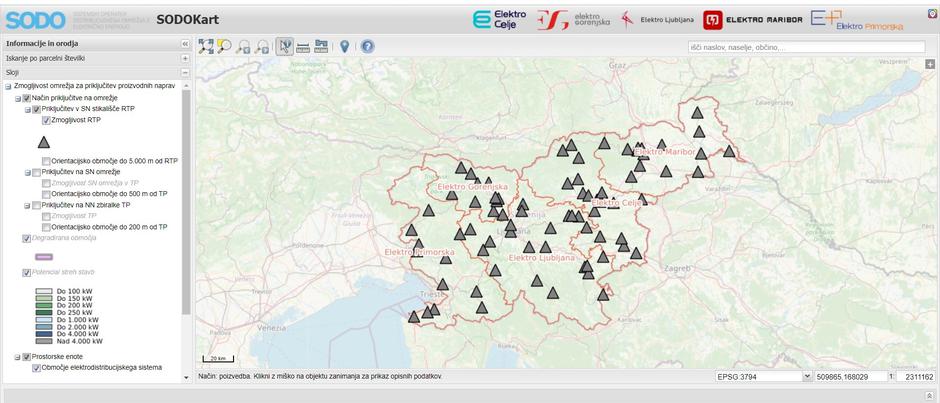The height and width of the screenshot is (403, 940).
Task: Expand the Iskanje po parcelni številki panel
Action: 185,59
